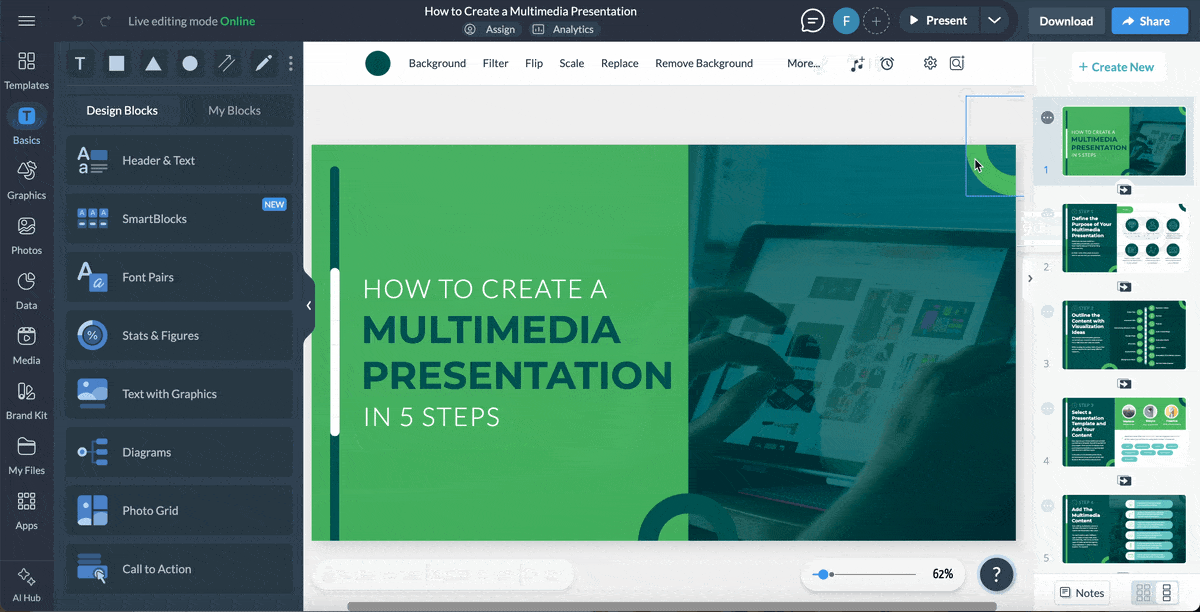Open Stats & Figures category
1200x612 pixels.
click(x=180, y=335)
